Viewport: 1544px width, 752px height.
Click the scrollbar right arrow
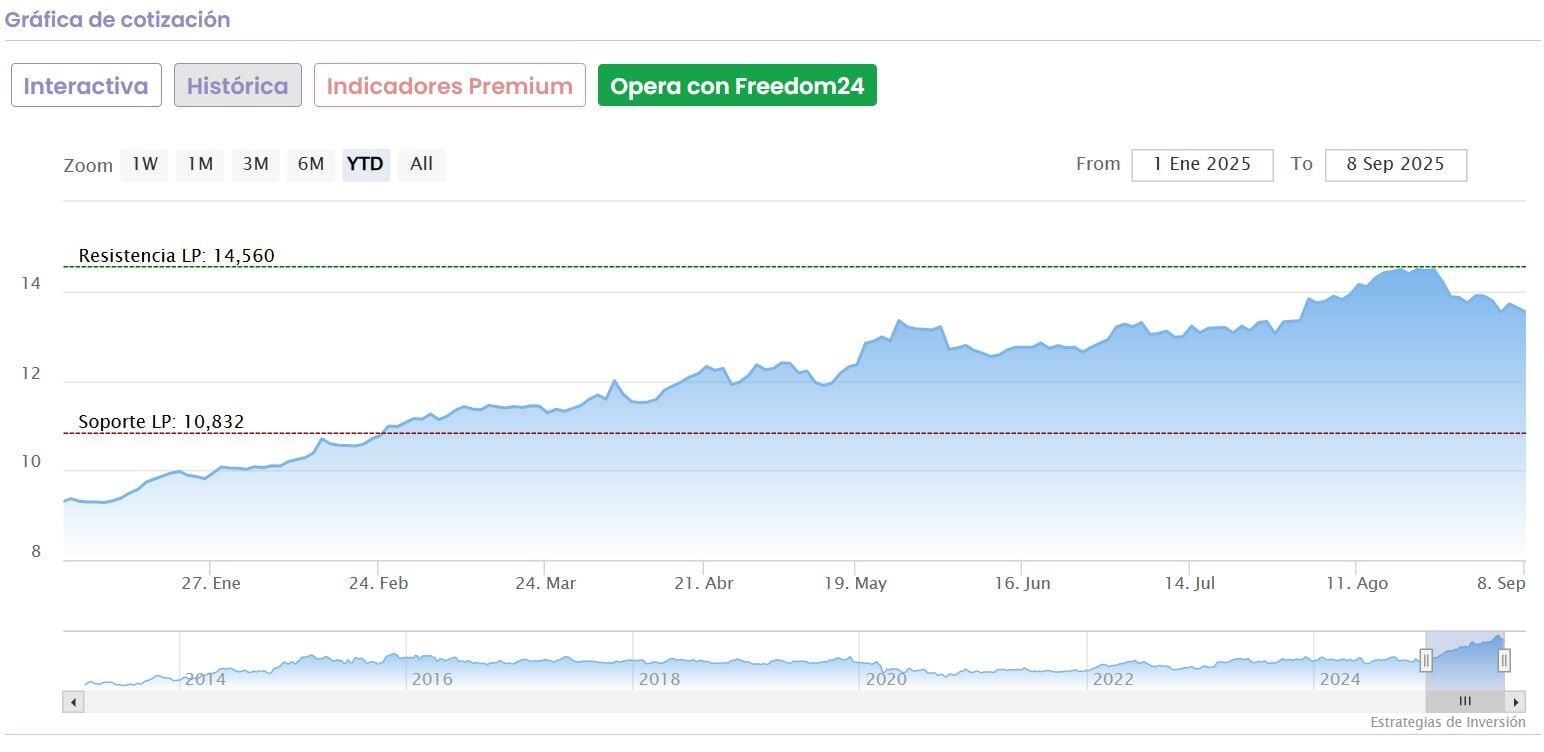tap(1516, 702)
